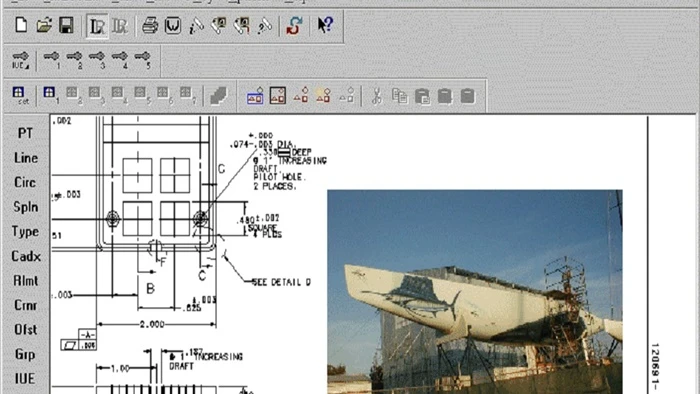Click the scissors cut icon

(376, 95)
